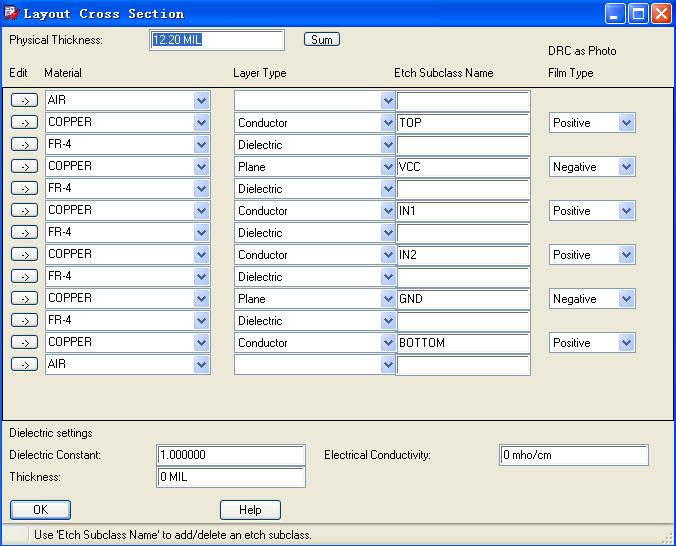676x546 pixels.
Task: Open Film Type dropdown for TOP layer
Action: [626, 123]
